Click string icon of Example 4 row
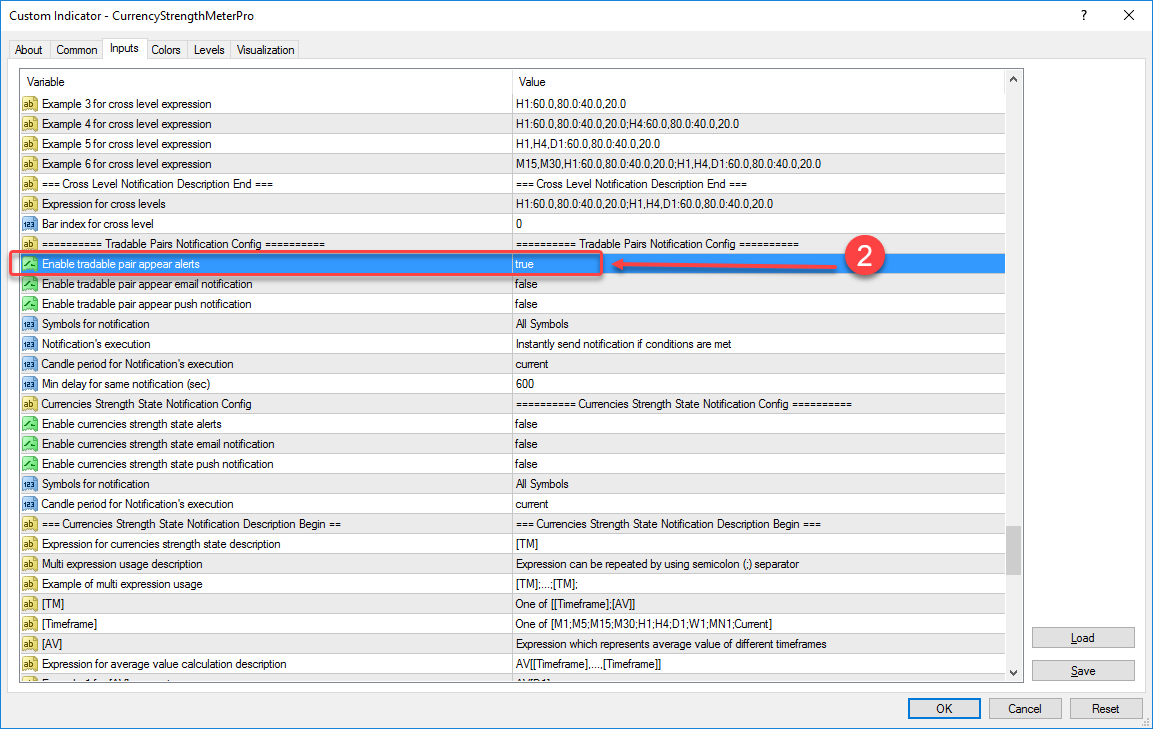 coord(29,124)
